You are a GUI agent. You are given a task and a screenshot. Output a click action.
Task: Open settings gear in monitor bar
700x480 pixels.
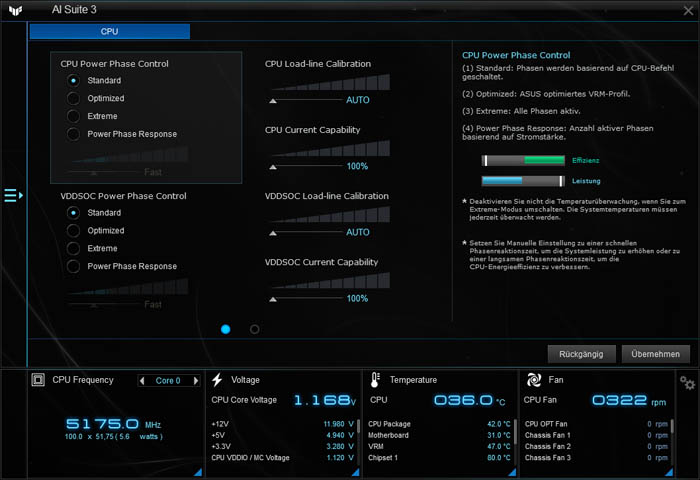tap(687, 383)
